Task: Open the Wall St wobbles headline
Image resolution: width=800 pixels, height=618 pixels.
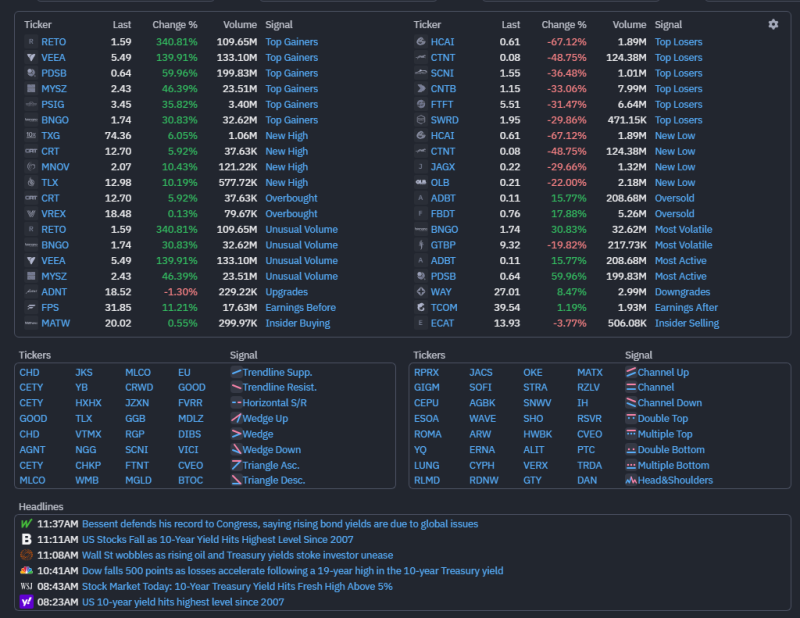Action: click(x=238, y=555)
